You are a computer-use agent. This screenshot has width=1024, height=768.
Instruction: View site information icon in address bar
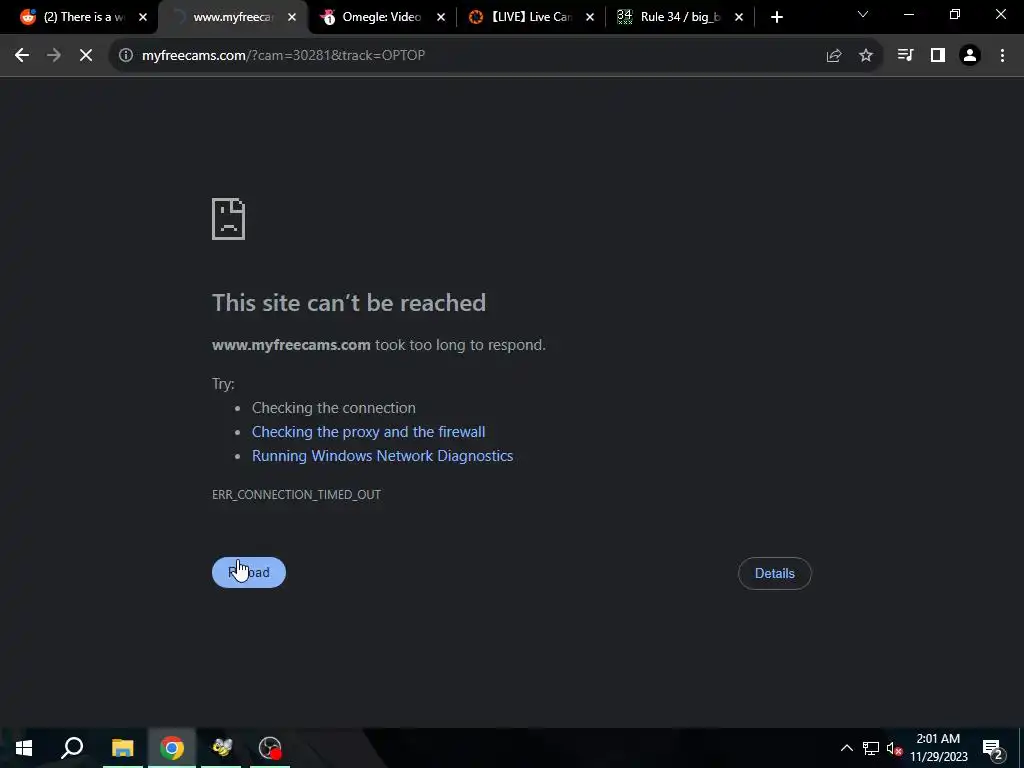[x=125, y=56]
